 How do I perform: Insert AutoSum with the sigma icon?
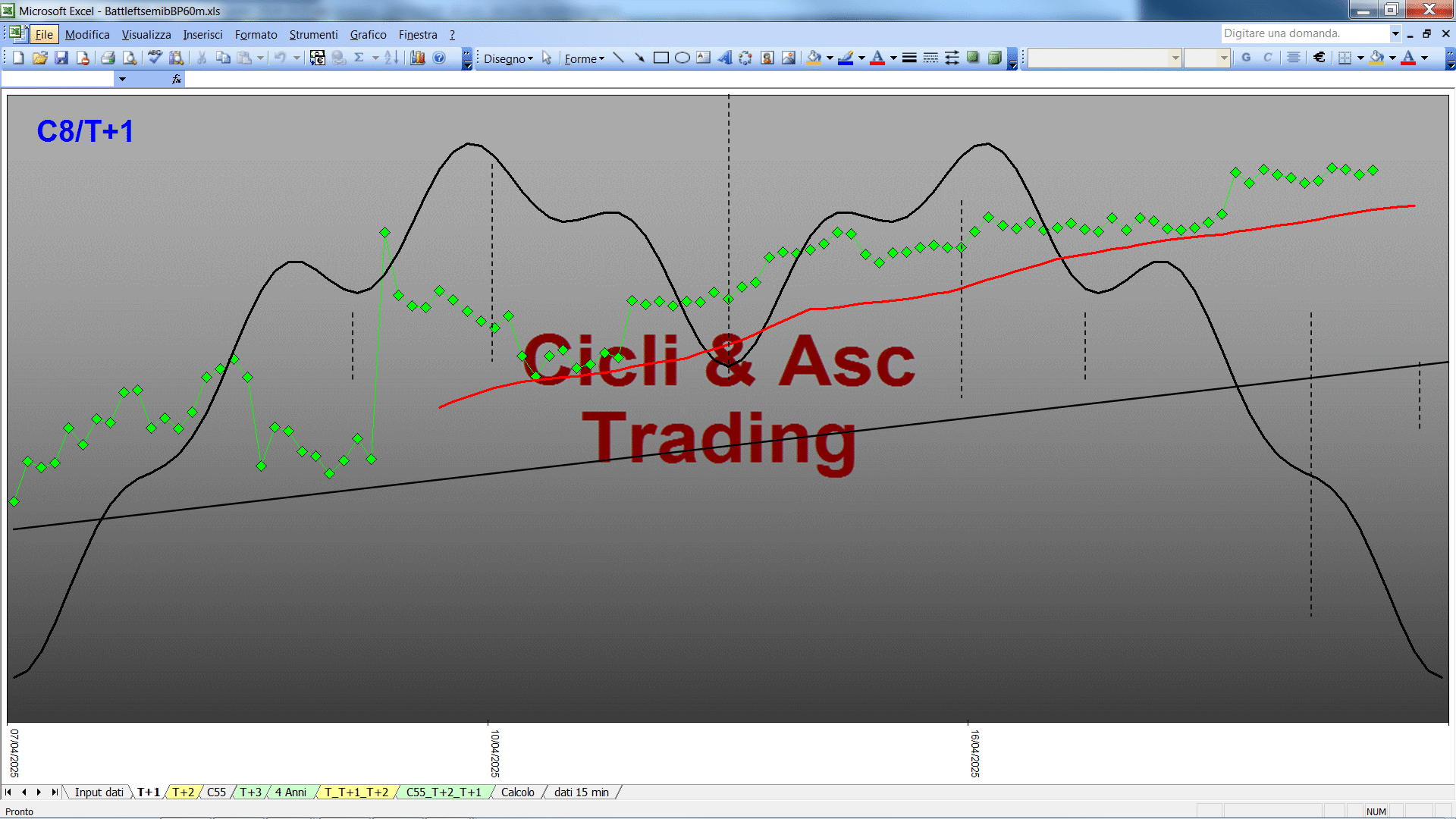(359, 58)
